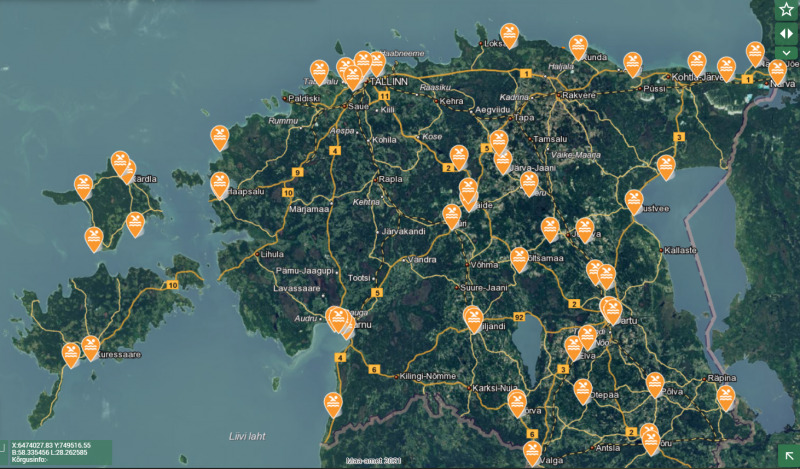Click the swimming marker at Tõrva
The width and height of the screenshot is (800, 469).
click(517, 402)
